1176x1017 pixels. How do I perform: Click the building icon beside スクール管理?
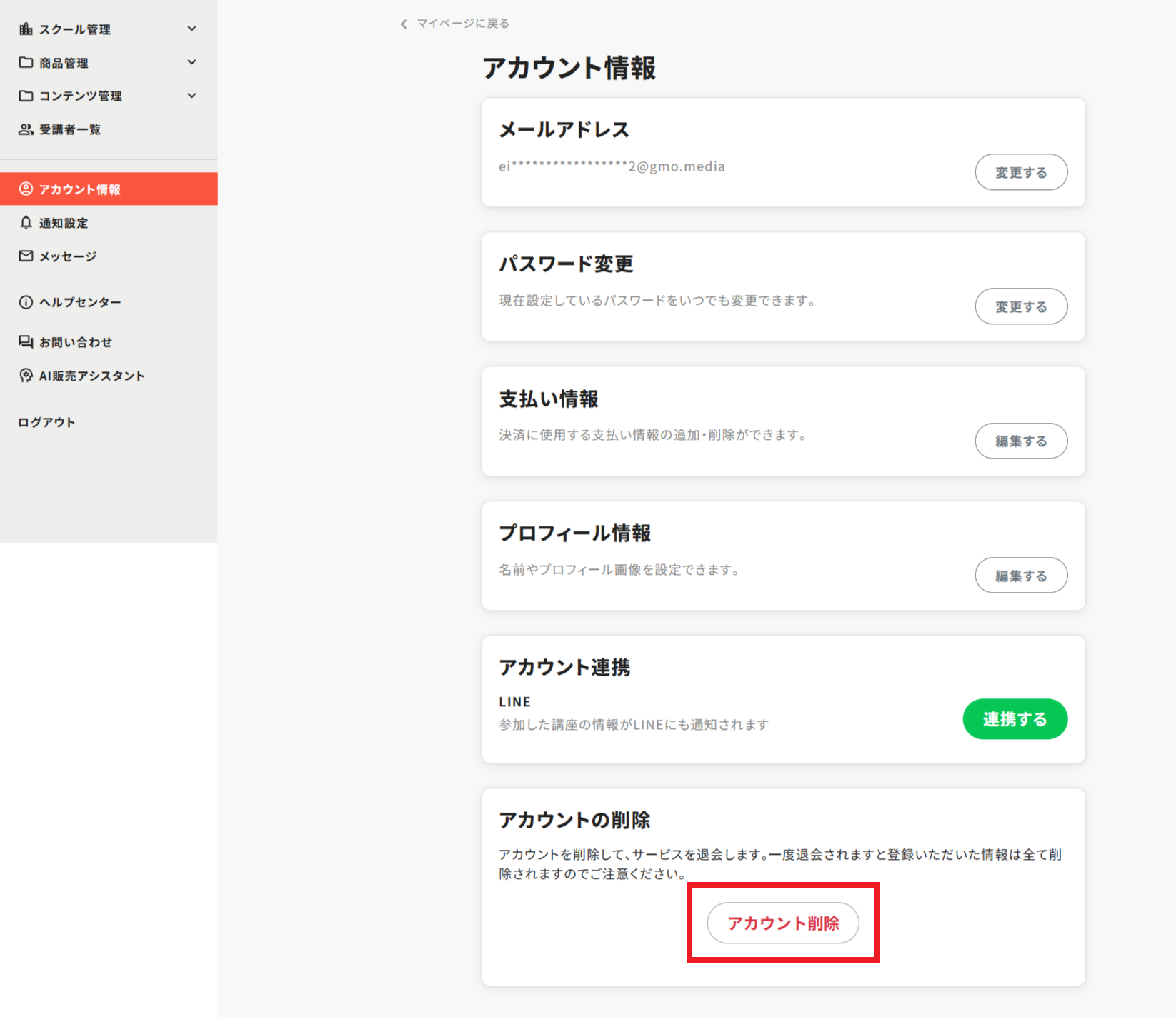click(26, 29)
